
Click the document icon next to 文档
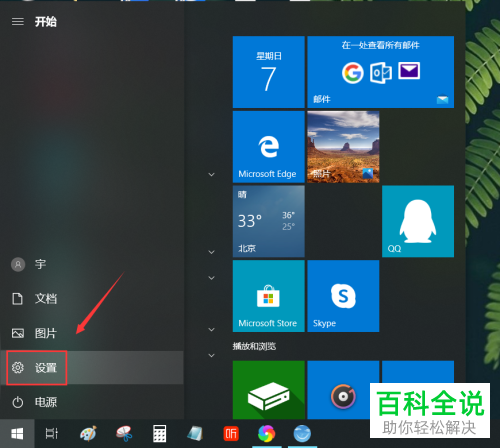[x=17, y=299]
